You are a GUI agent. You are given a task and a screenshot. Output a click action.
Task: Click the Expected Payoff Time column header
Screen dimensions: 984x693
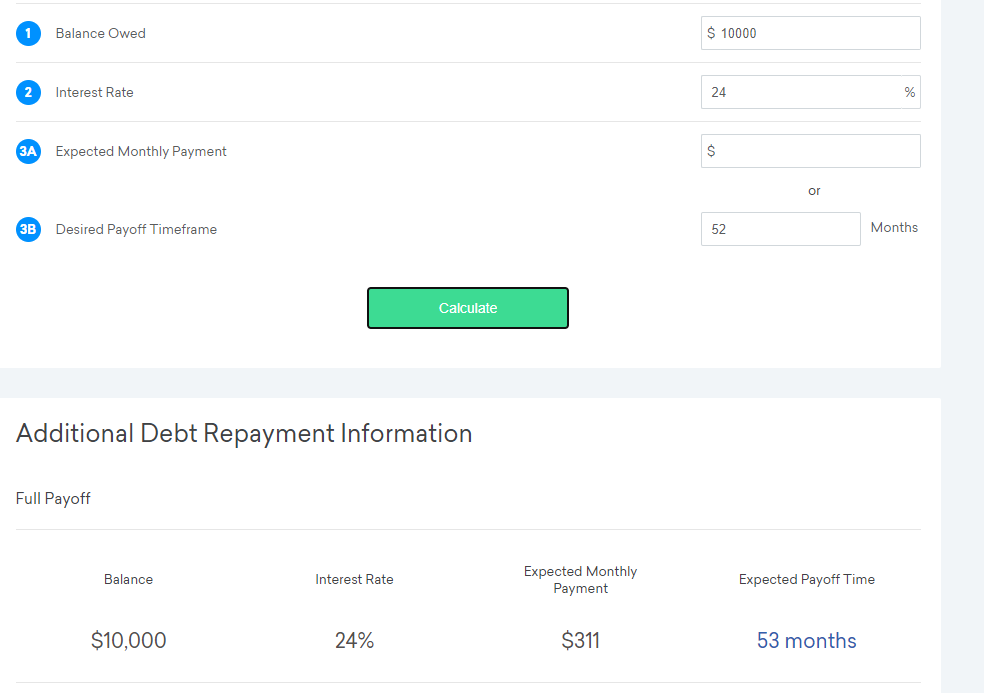point(806,579)
